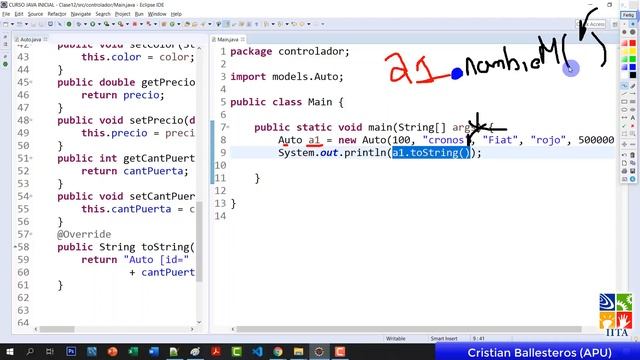Click the Main.java horizontal scrollbar
640x360 pixels.
[409, 329]
